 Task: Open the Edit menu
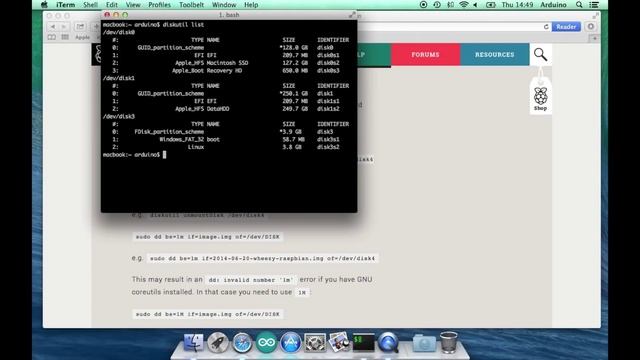click(111, 5)
